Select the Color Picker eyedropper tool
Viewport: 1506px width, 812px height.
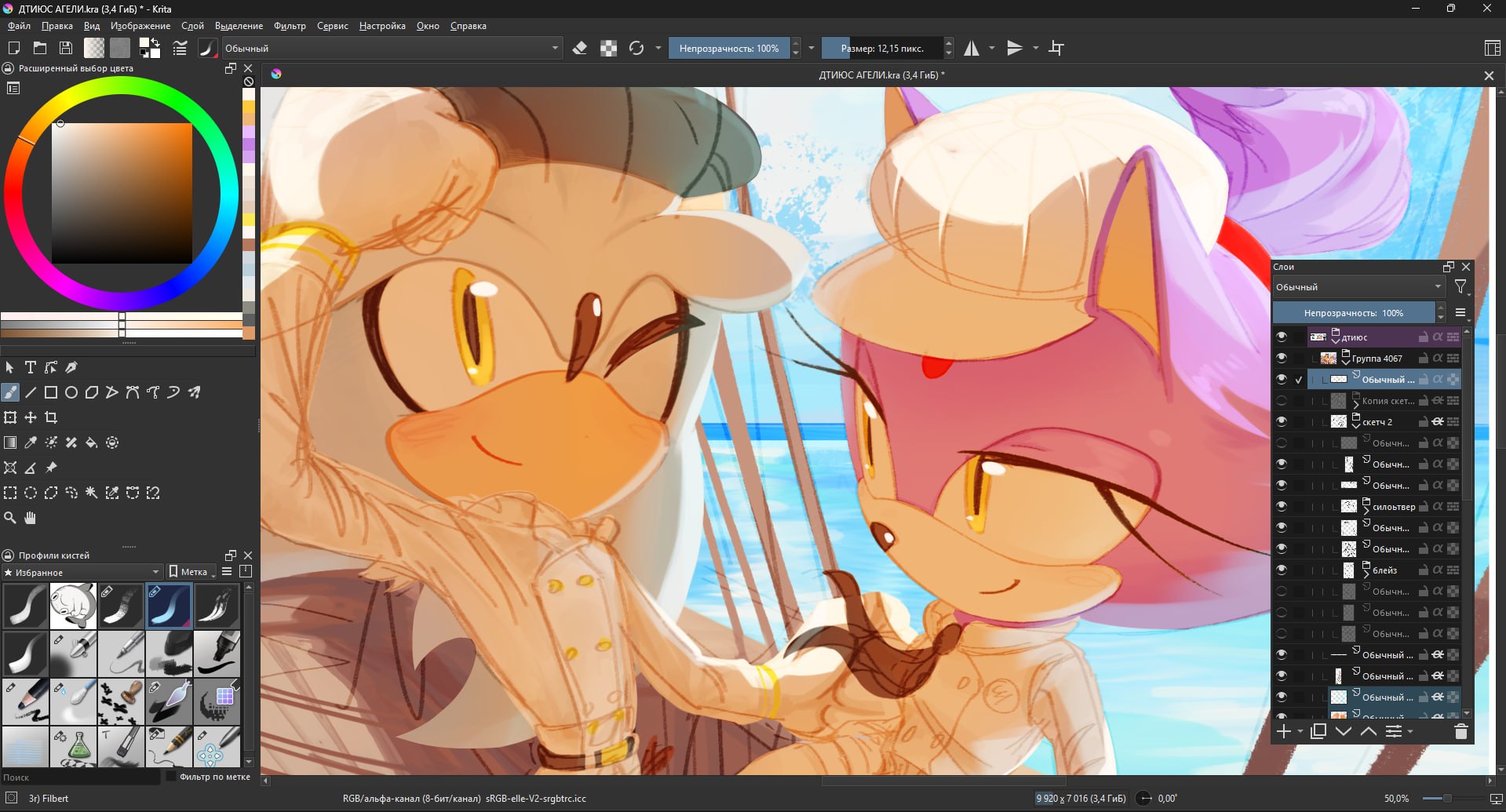click(x=31, y=442)
